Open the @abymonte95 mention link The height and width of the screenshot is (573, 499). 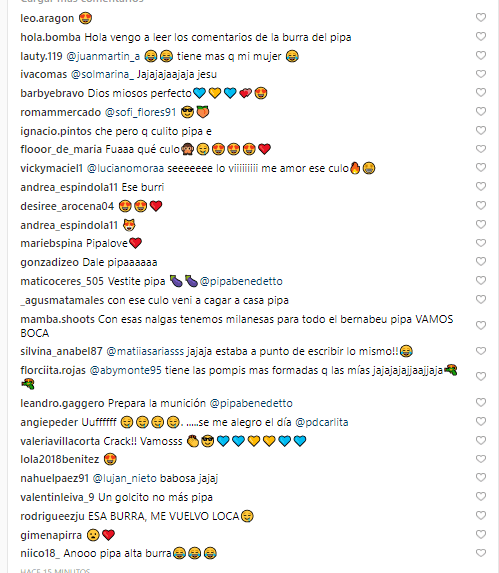click(x=126, y=371)
